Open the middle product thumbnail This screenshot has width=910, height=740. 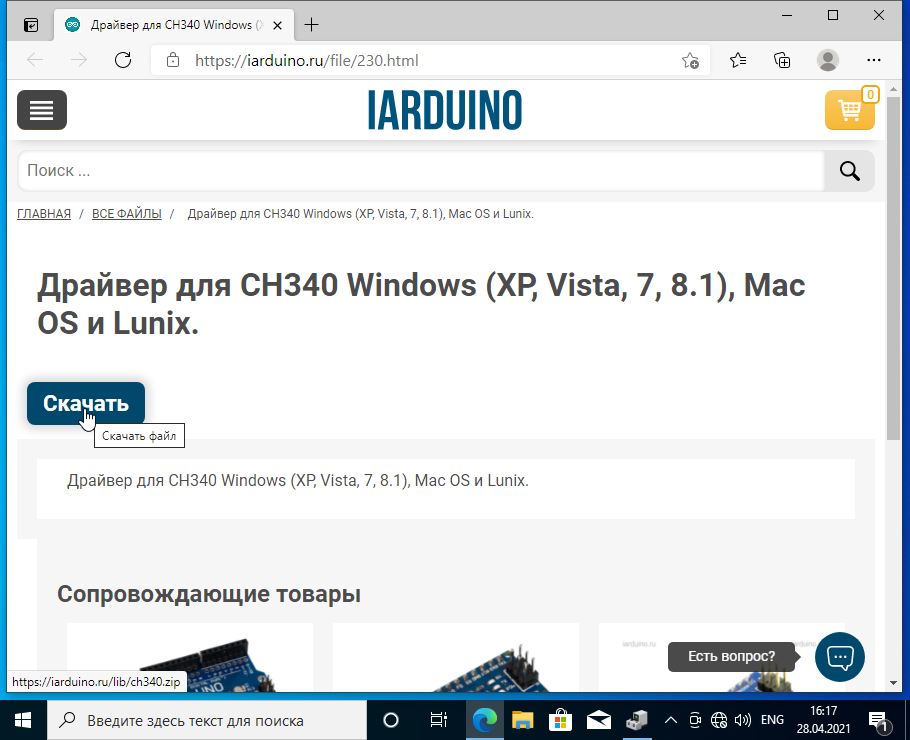pyautogui.click(x=456, y=658)
